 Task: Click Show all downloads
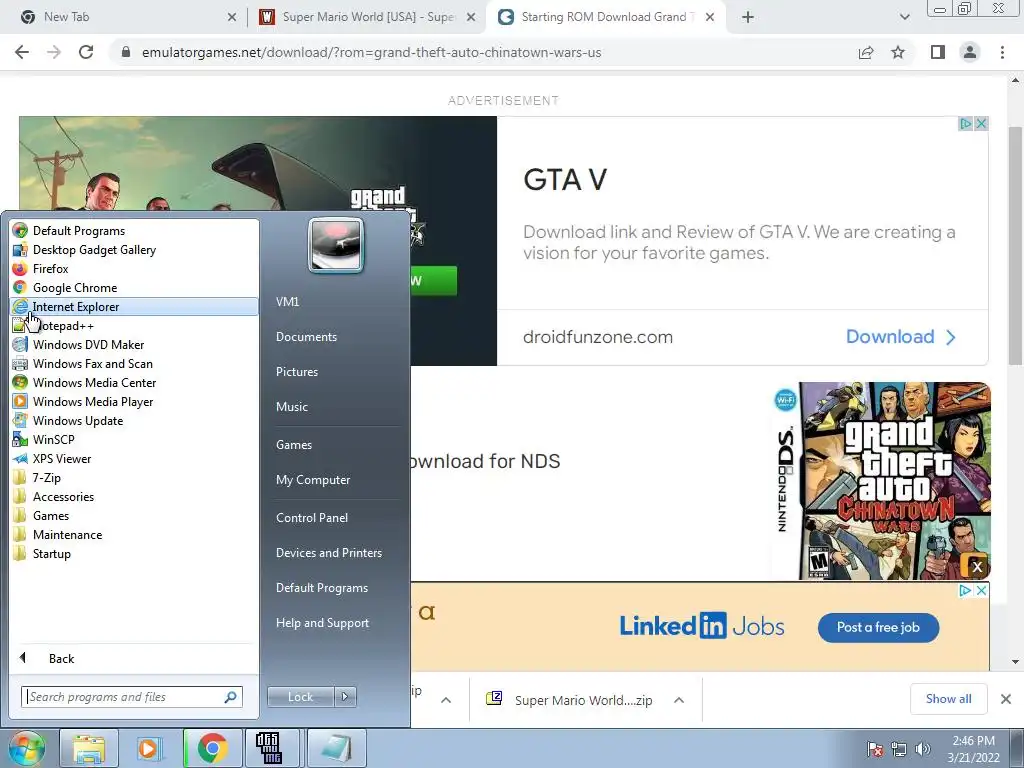pyautogui.click(x=948, y=699)
